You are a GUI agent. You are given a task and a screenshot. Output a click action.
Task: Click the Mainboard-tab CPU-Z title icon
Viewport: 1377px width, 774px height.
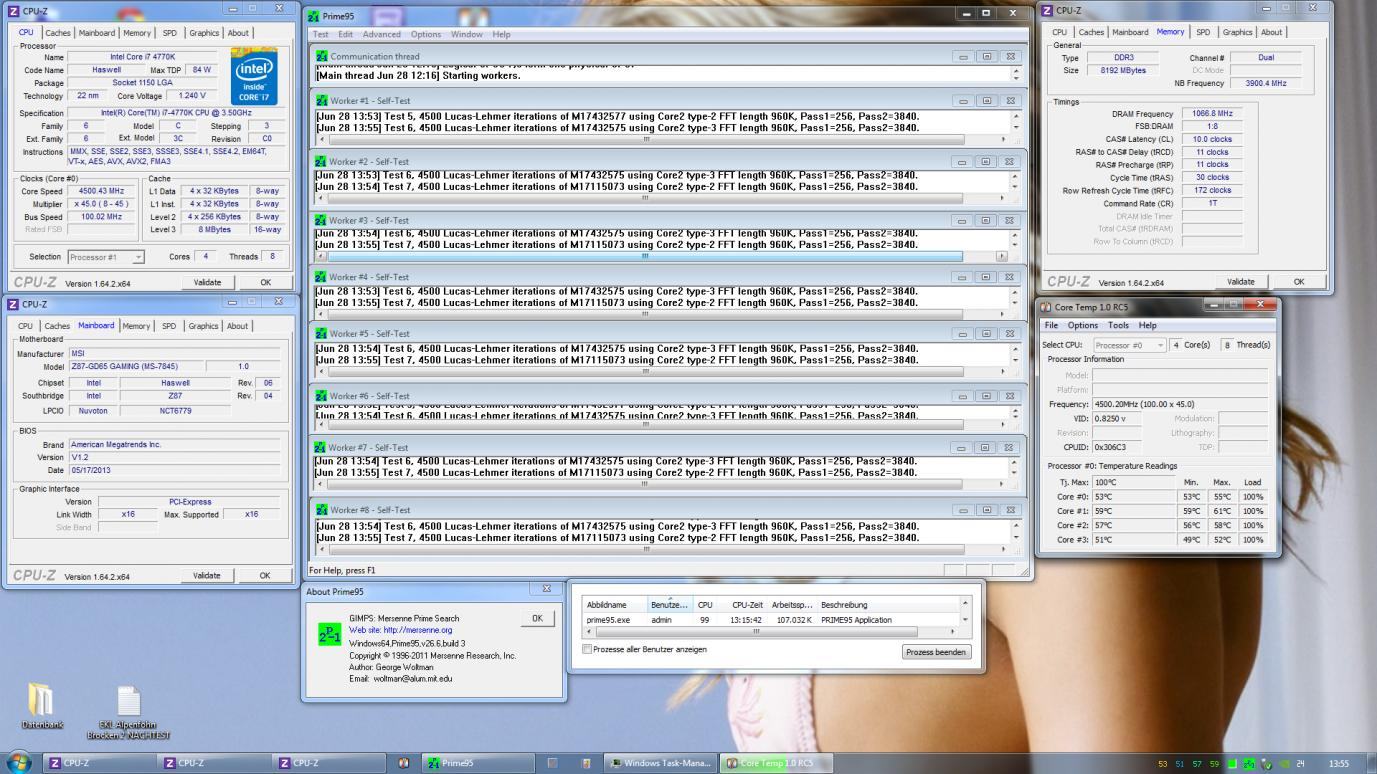click(13, 304)
